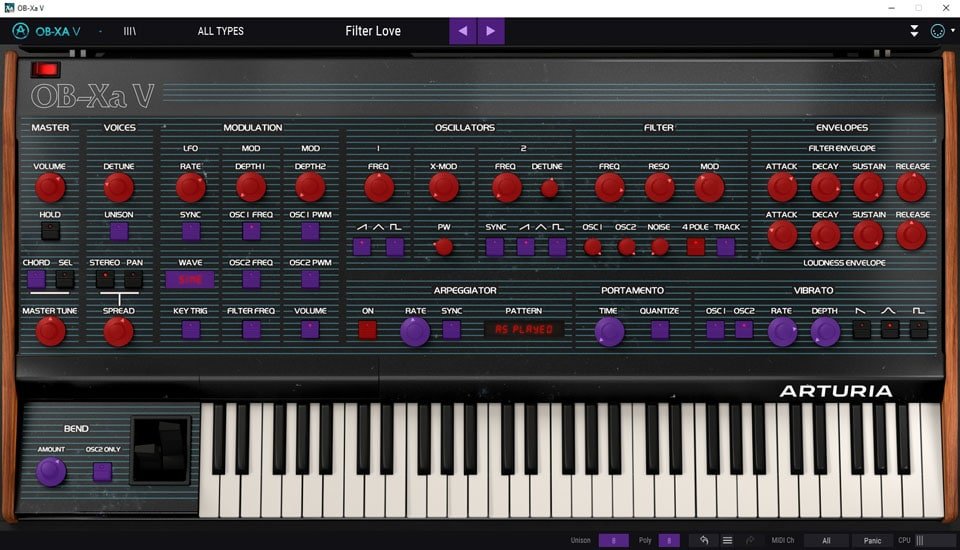This screenshot has width=960, height=550.
Task: Toggle vibrato OSC2 button
Action: point(744,330)
